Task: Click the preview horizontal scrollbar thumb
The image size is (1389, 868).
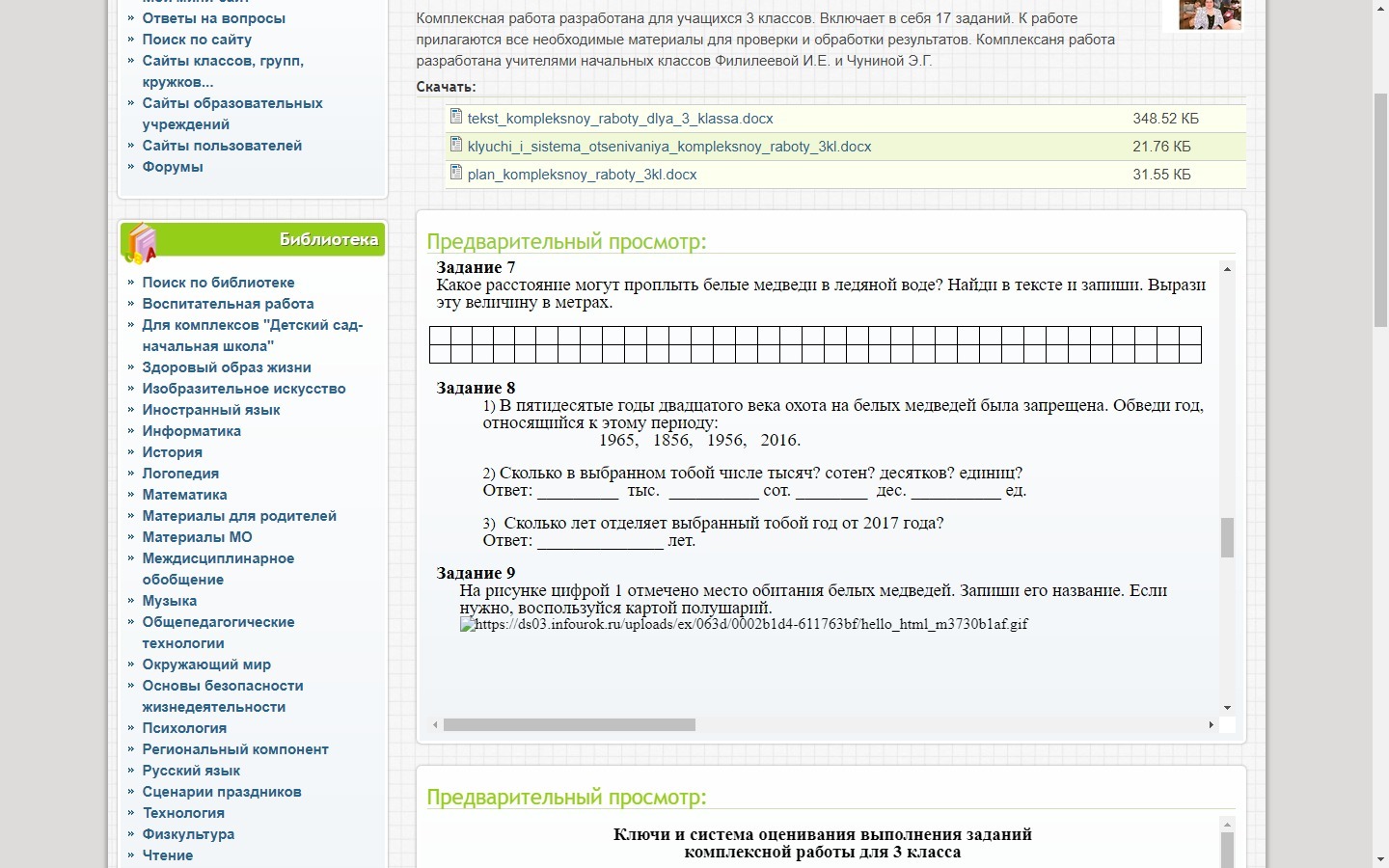Action: pos(569,724)
